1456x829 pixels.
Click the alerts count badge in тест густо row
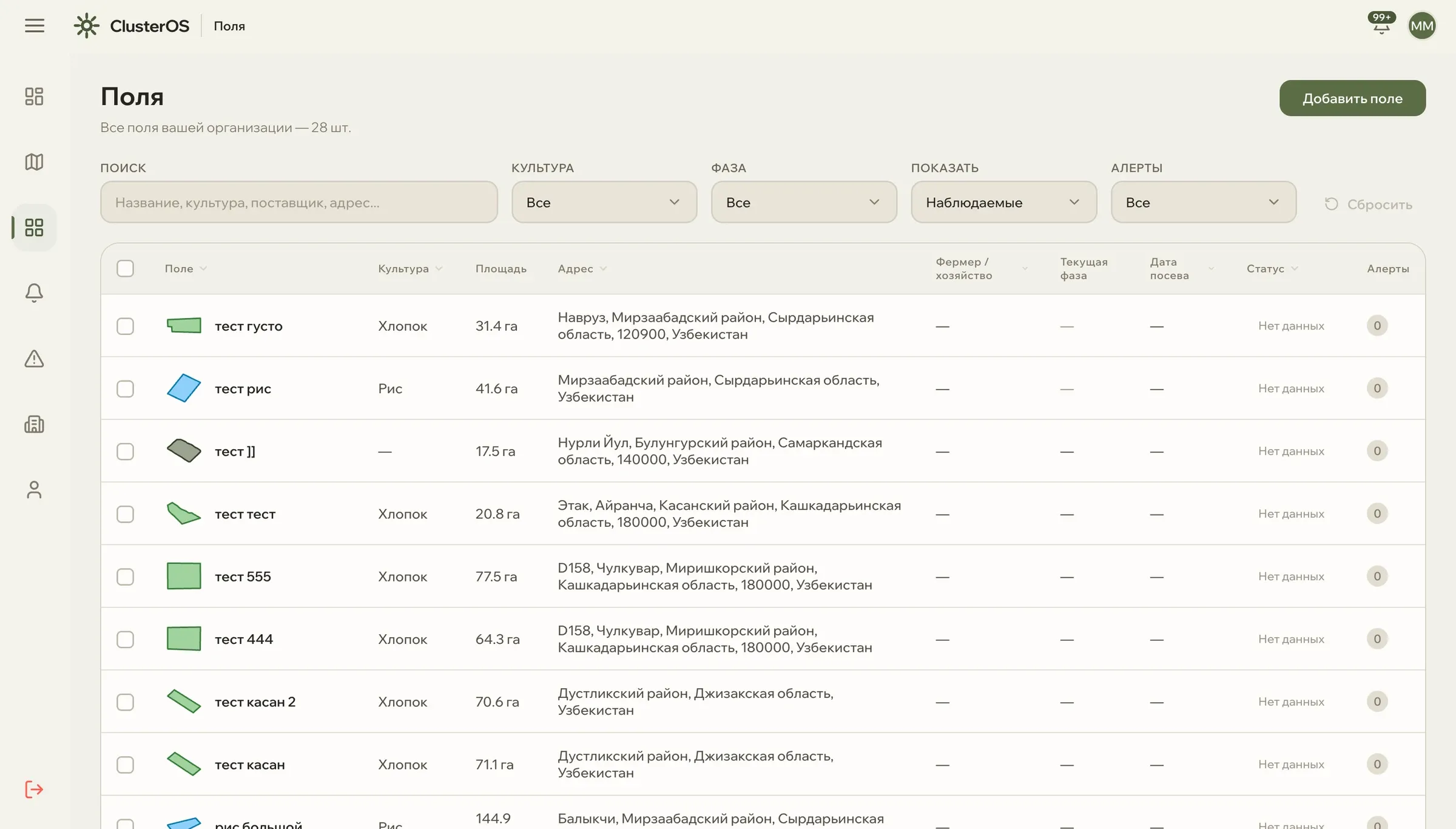[1377, 326]
